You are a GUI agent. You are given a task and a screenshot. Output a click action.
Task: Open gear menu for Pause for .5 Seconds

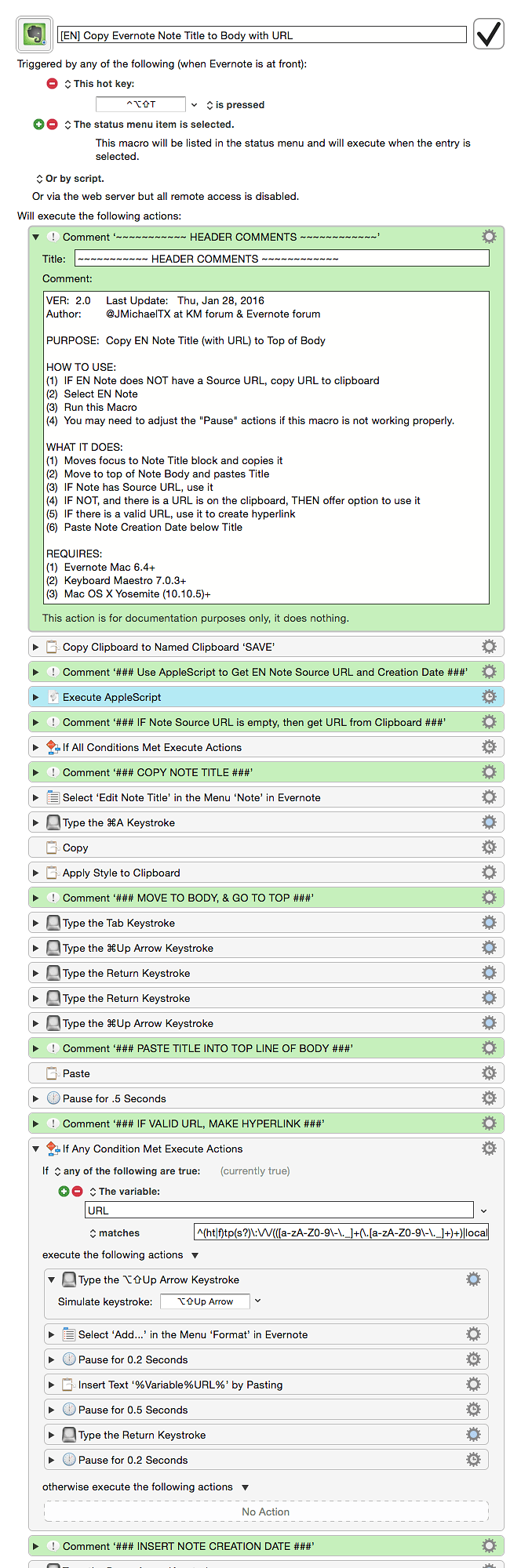pos(489,1098)
